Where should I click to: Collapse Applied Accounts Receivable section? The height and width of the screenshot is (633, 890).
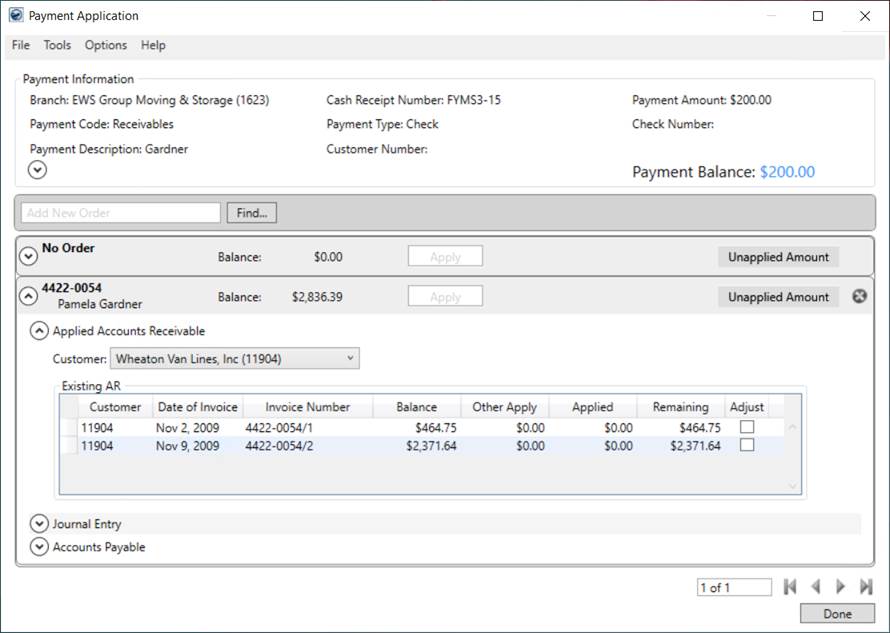click(x=39, y=331)
